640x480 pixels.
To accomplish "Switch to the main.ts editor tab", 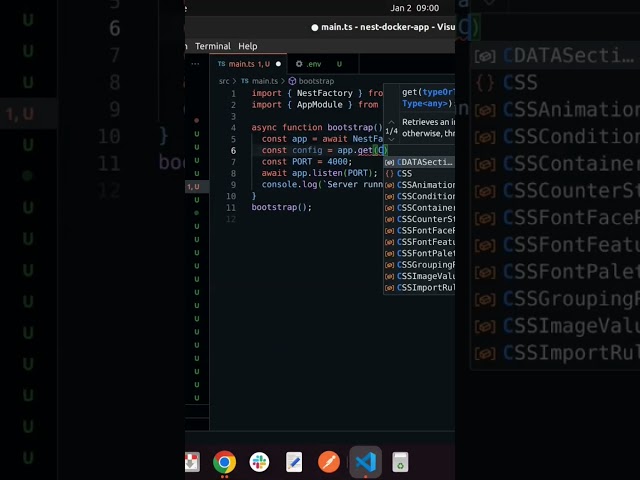I will (249, 64).
